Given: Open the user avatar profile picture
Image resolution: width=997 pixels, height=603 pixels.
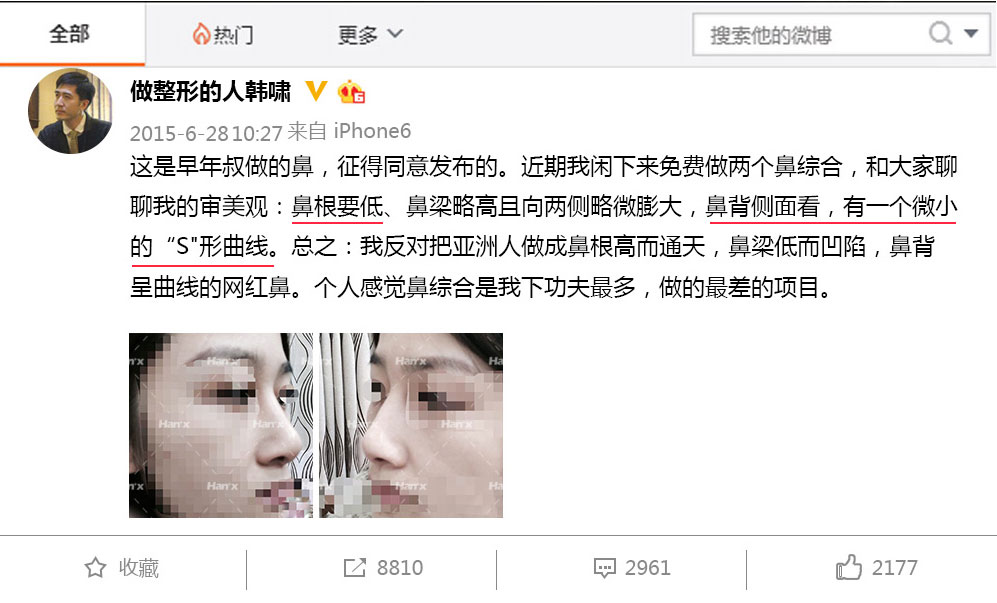Looking at the screenshot, I should click(x=70, y=111).
